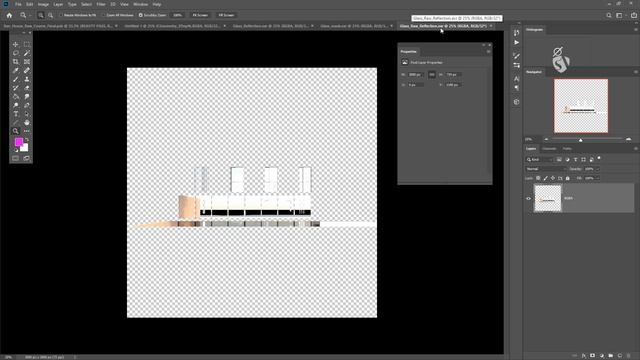Add a layer mask
The width and height of the screenshot is (640, 360).
[x=593, y=356]
